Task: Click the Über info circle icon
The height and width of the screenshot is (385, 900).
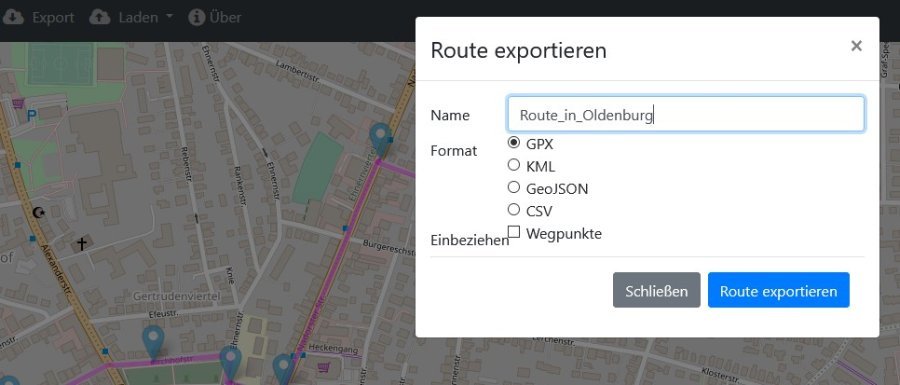Action: point(197,17)
